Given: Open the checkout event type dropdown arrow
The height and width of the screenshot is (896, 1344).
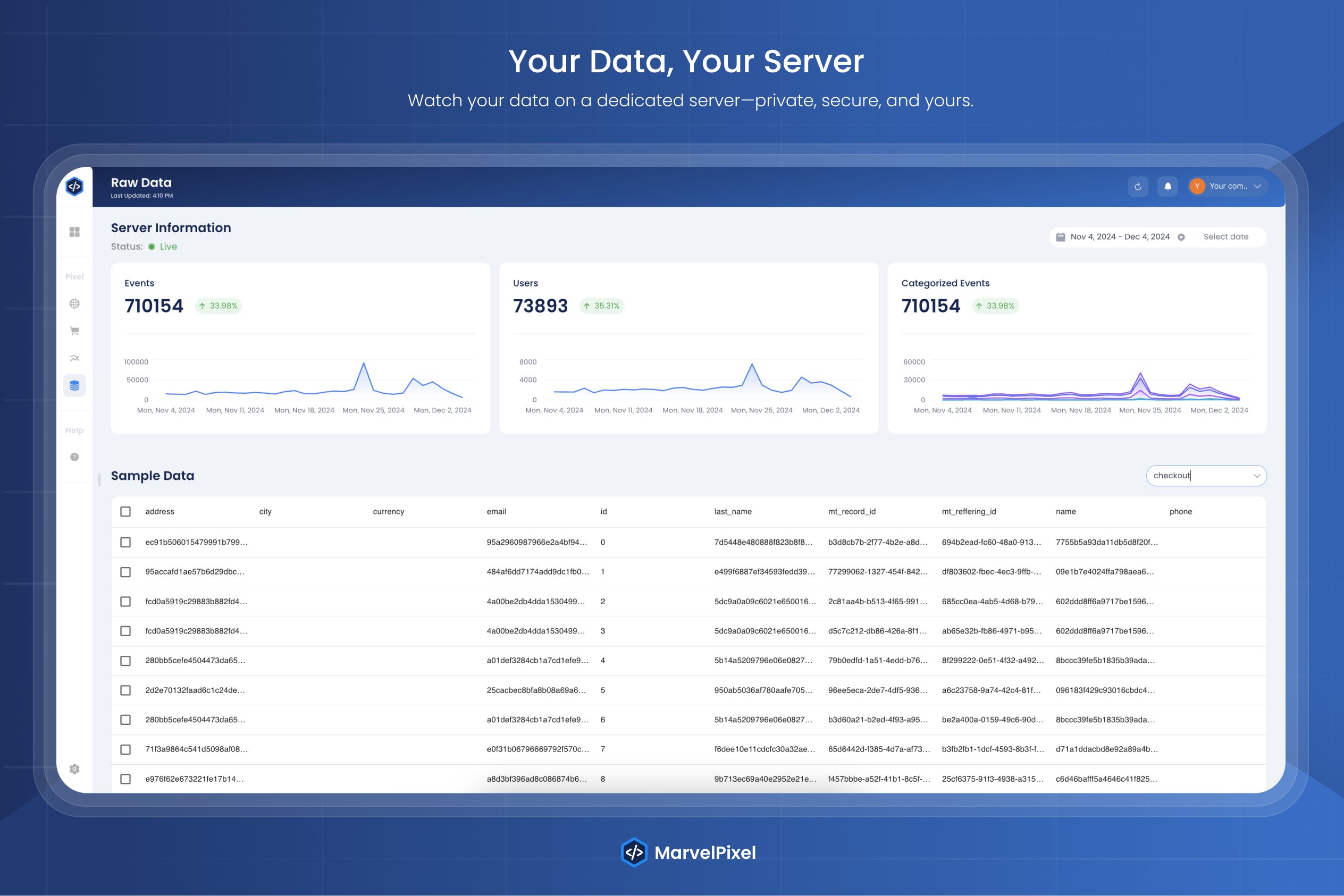Looking at the screenshot, I should (x=1256, y=476).
